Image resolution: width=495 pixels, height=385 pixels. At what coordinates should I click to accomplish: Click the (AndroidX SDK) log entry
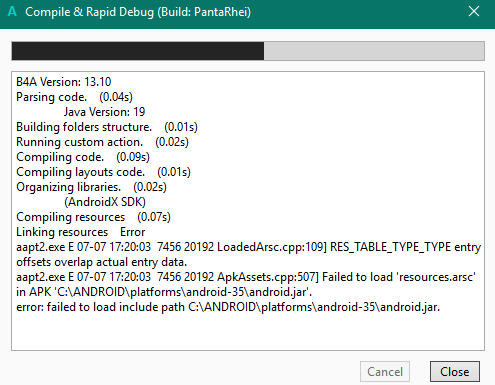click(x=105, y=202)
